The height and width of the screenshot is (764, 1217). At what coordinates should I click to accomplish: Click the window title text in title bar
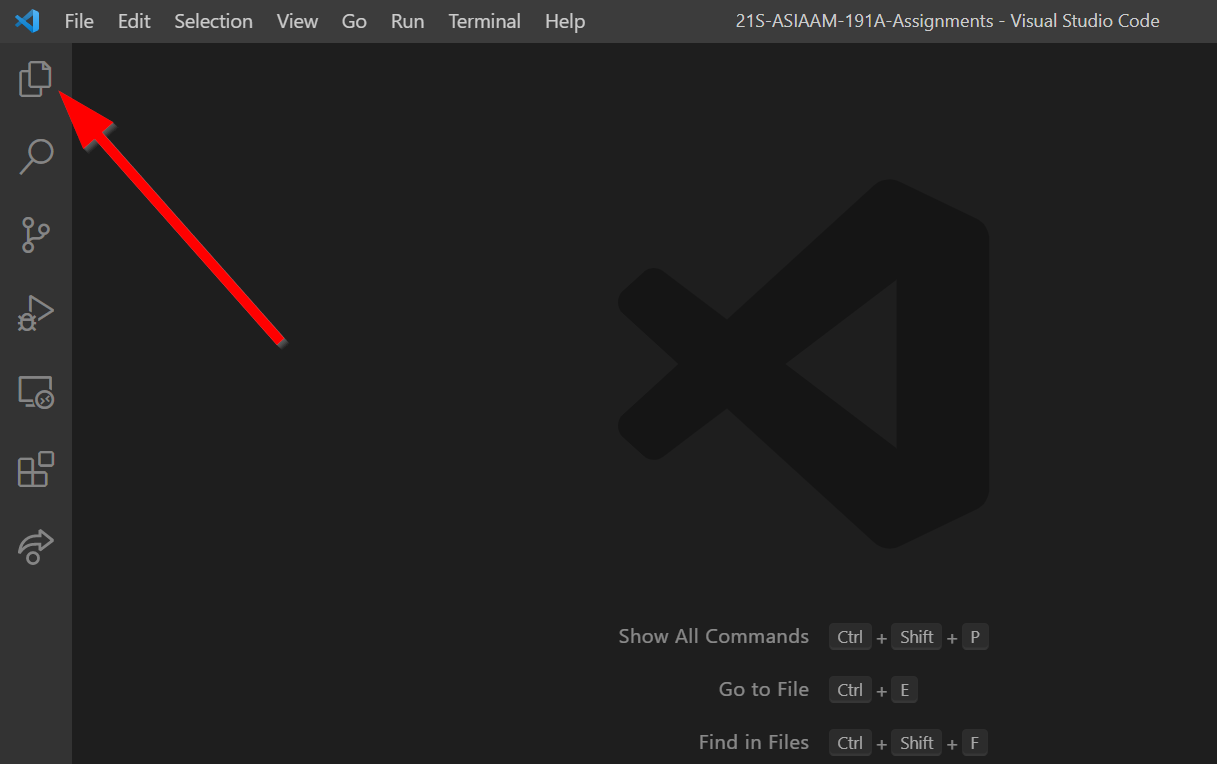[947, 21]
